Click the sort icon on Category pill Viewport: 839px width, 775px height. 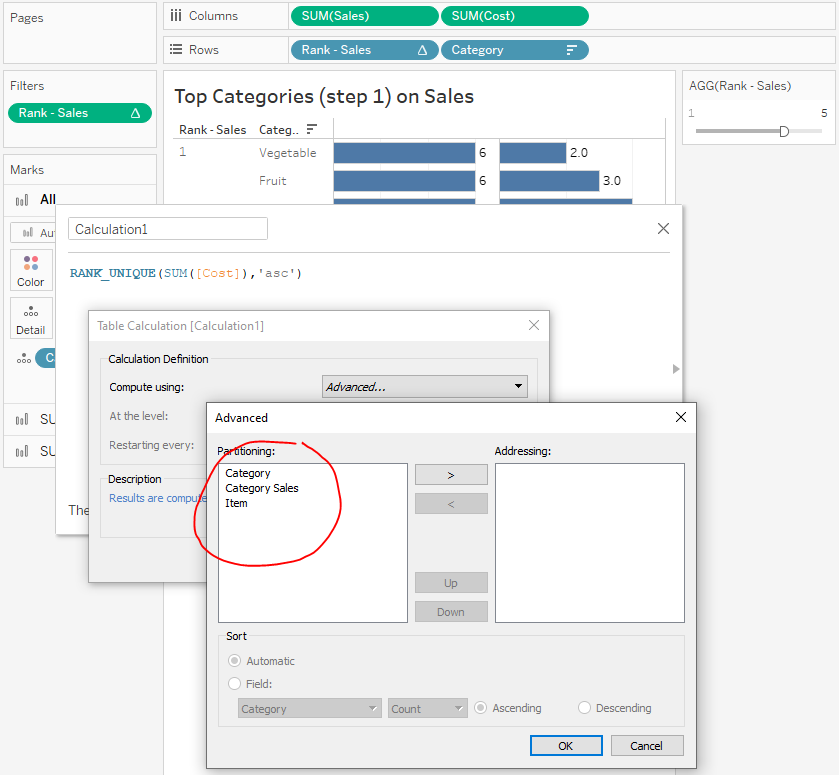click(x=572, y=50)
